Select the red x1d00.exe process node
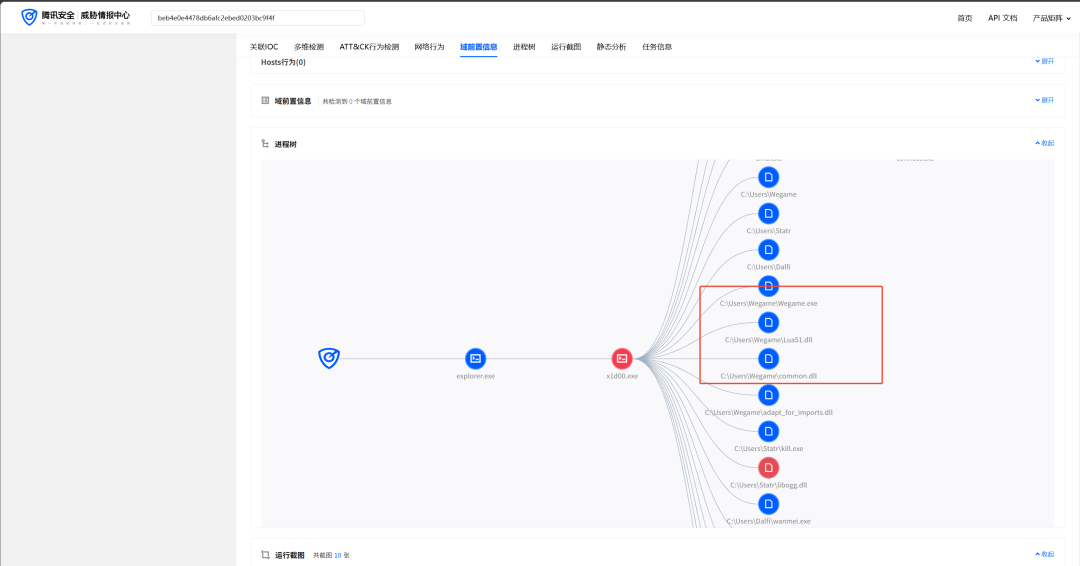 point(622,358)
